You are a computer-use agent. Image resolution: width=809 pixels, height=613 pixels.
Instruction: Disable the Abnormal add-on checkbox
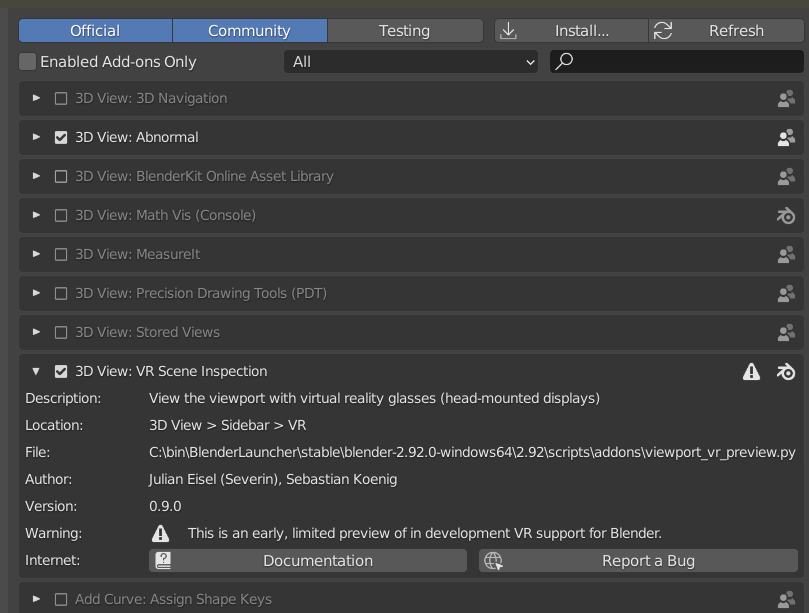(x=62, y=137)
